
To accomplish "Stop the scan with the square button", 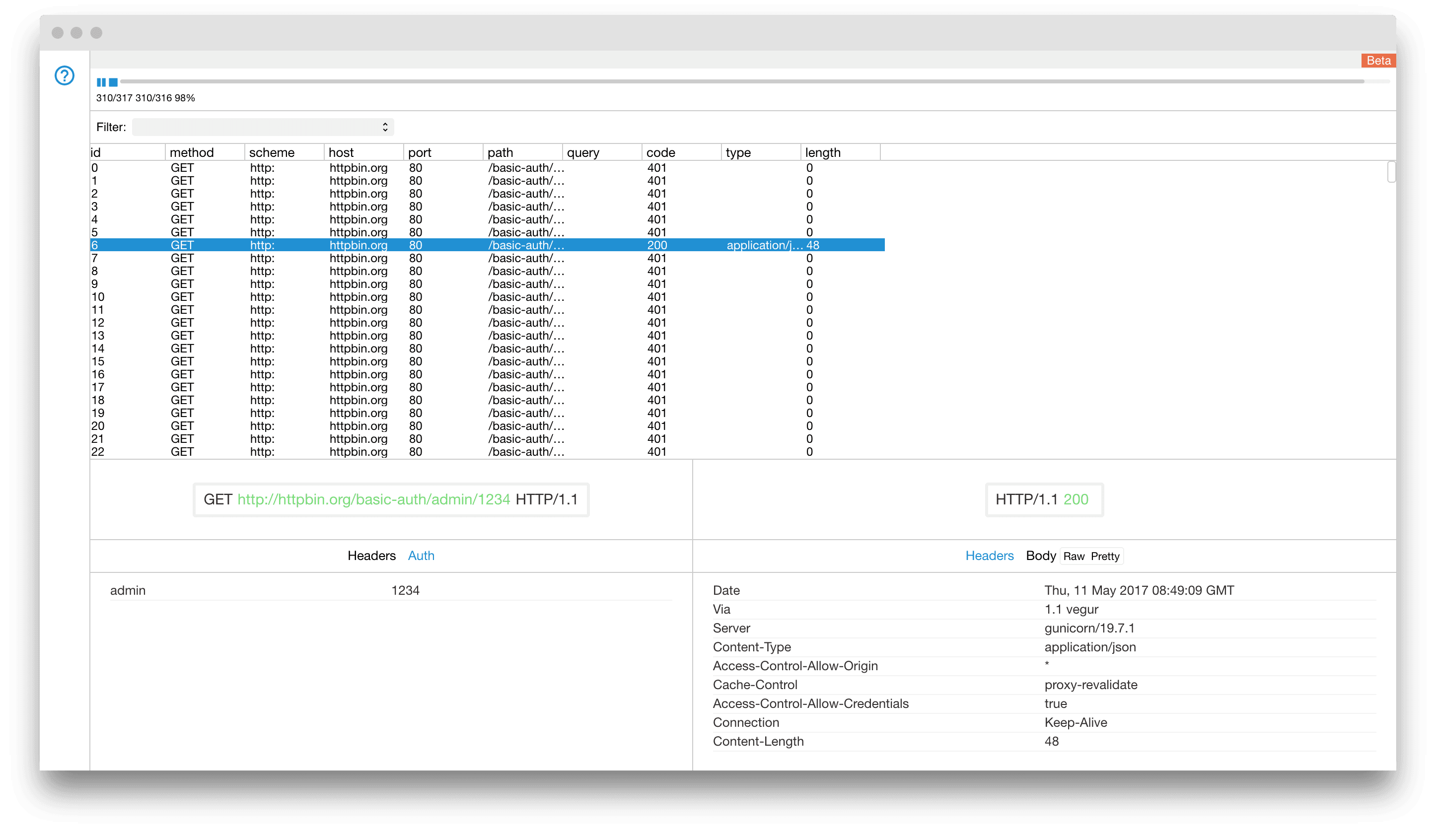I will (113, 82).
